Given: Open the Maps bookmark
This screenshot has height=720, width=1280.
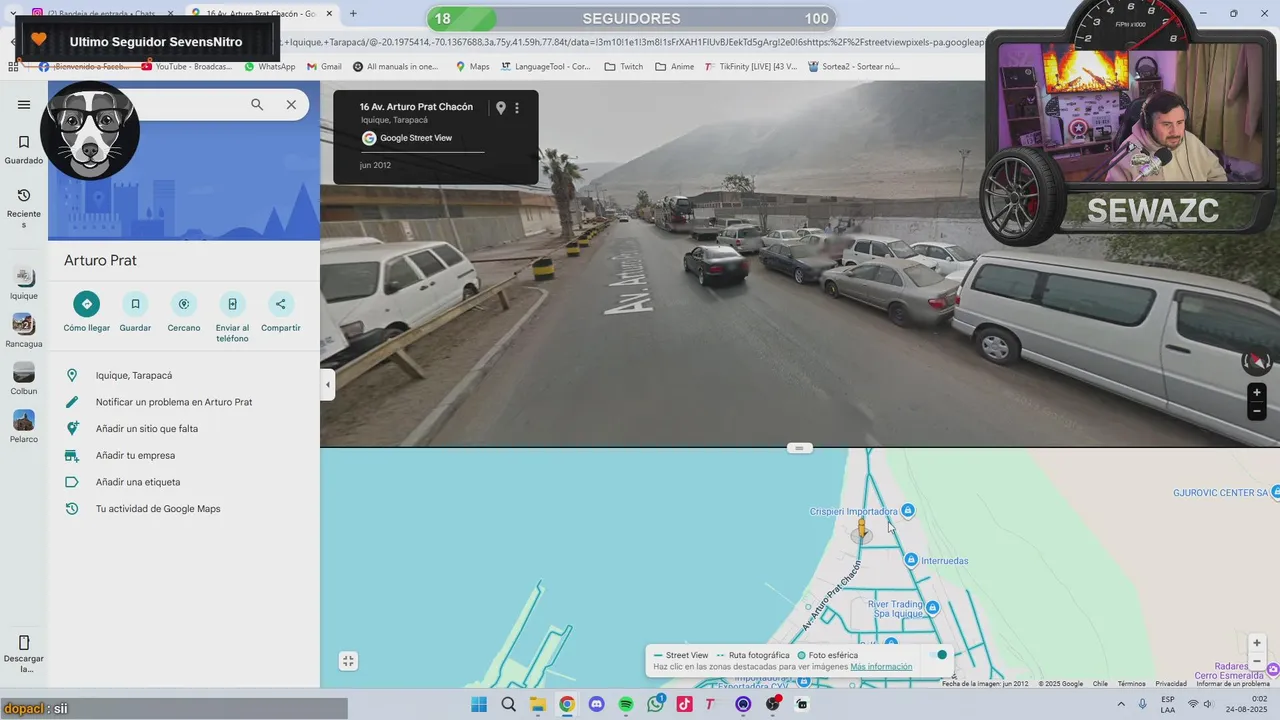Looking at the screenshot, I should (473, 67).
